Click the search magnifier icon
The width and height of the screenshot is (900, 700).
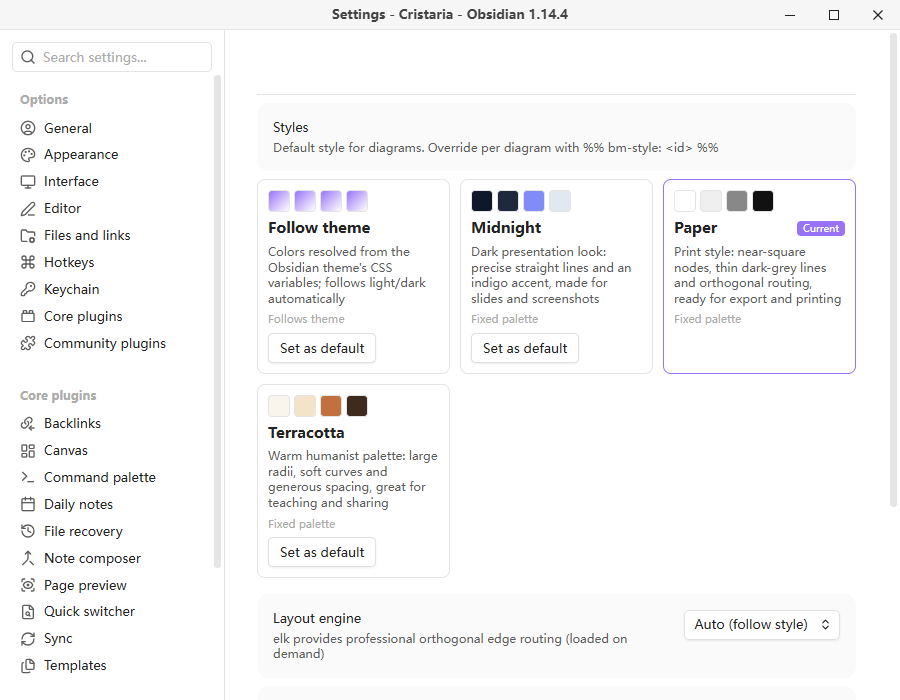tap(28, 57)
